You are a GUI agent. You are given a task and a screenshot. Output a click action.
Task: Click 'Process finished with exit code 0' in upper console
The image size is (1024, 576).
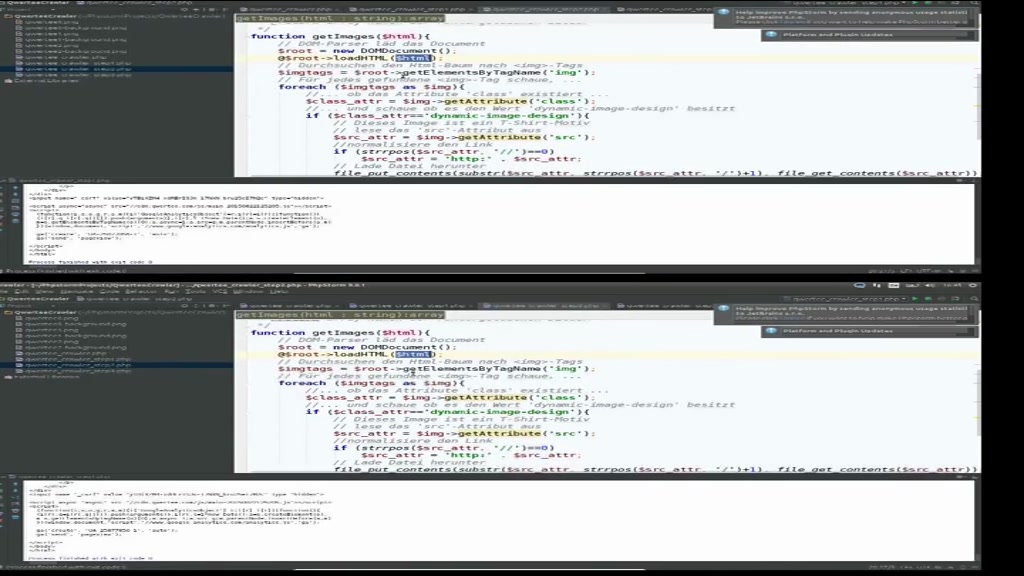[x=90, y=262]
